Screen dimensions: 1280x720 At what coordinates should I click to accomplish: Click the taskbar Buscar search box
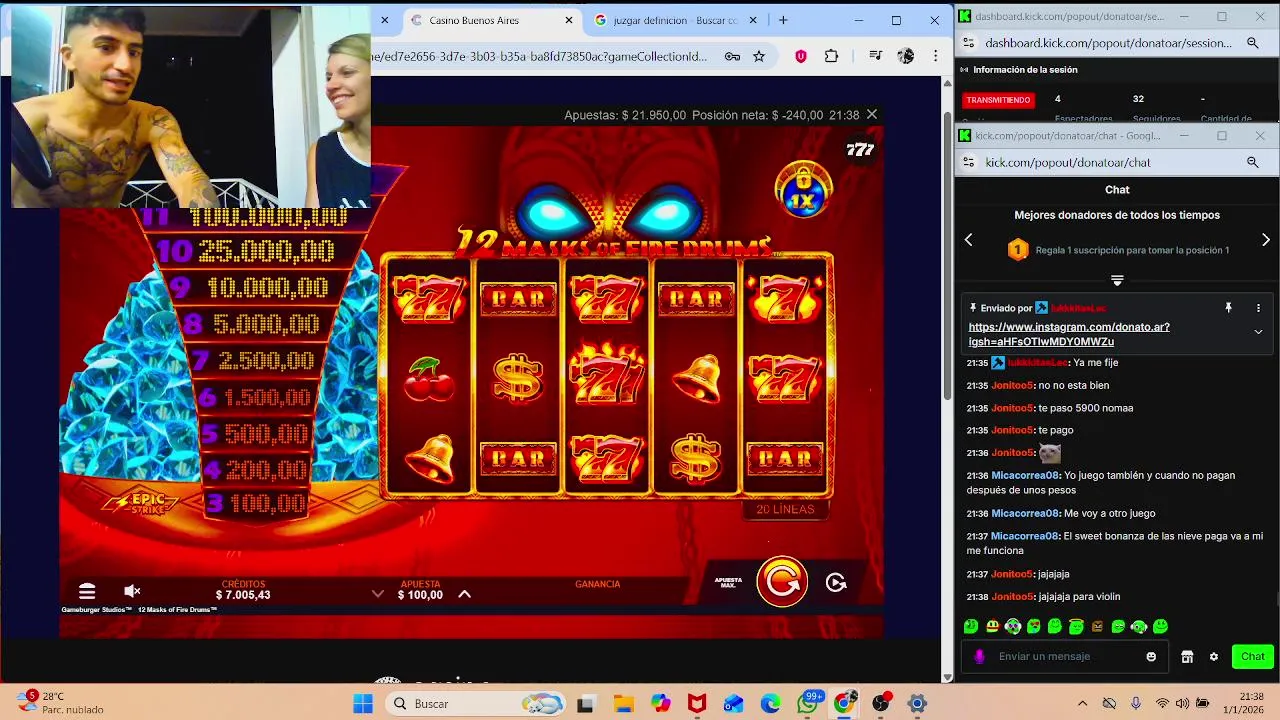click(475, 703)
